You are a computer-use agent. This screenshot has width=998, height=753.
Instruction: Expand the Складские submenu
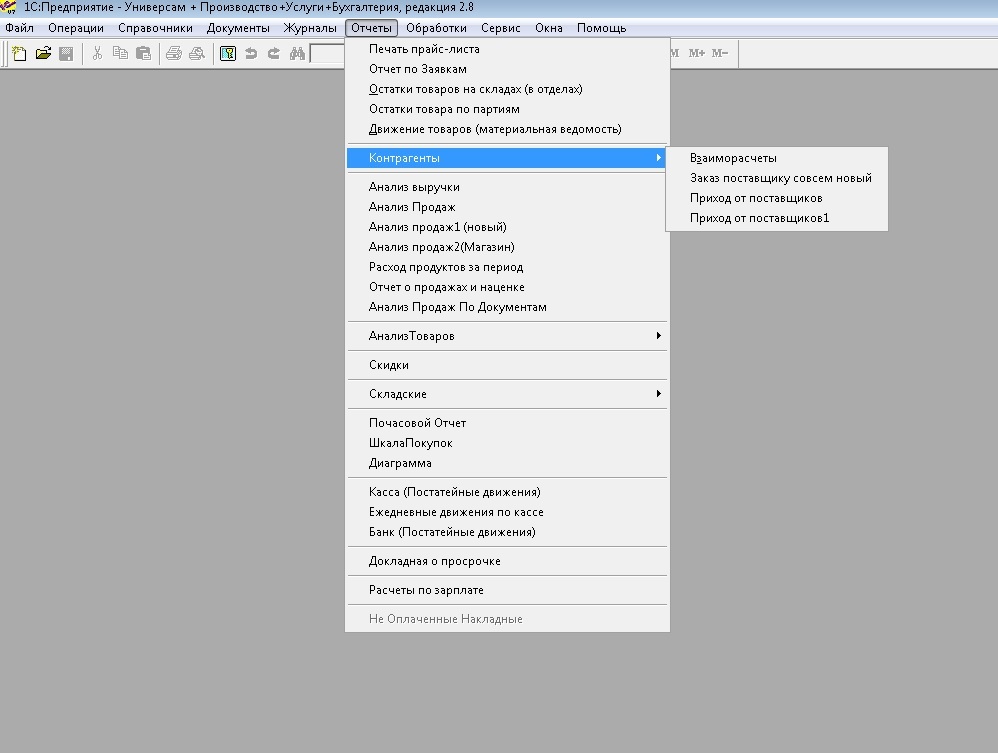point(507,394)
